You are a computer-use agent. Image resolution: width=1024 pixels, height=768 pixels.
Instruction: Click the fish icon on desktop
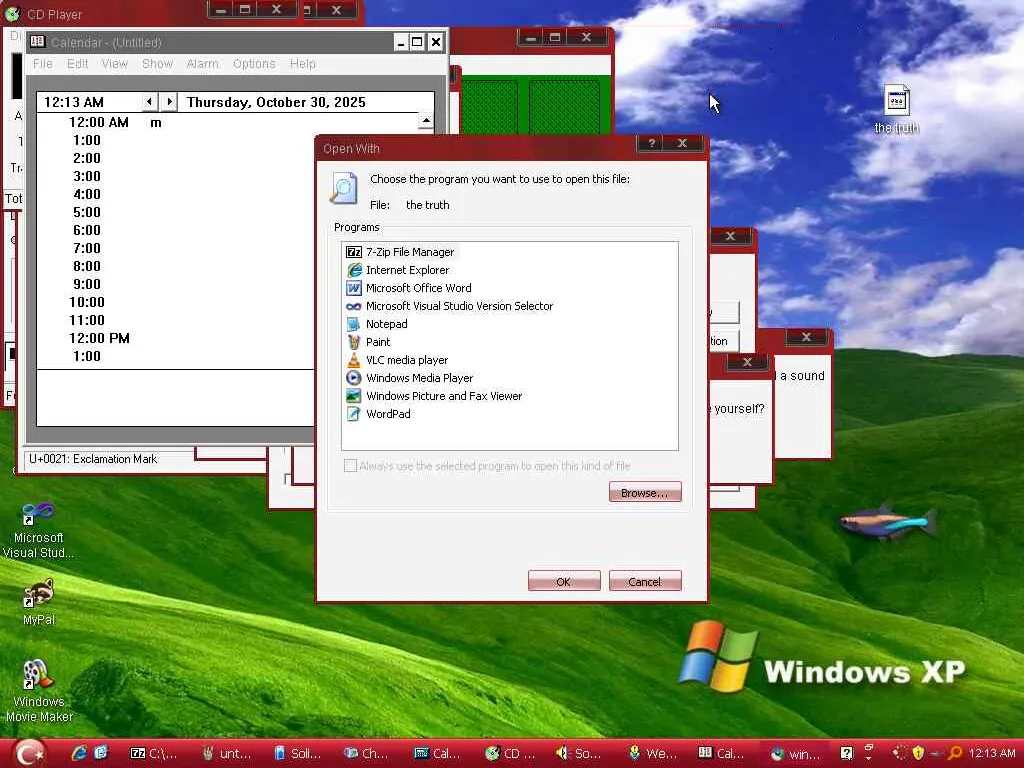pyautogui.click(x=887, y=521)
